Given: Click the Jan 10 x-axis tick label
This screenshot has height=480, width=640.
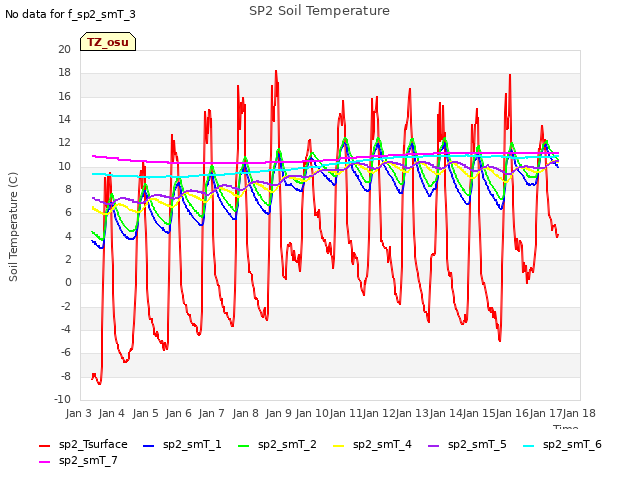Looking at the screenshot, I should [x=312, y=413].
